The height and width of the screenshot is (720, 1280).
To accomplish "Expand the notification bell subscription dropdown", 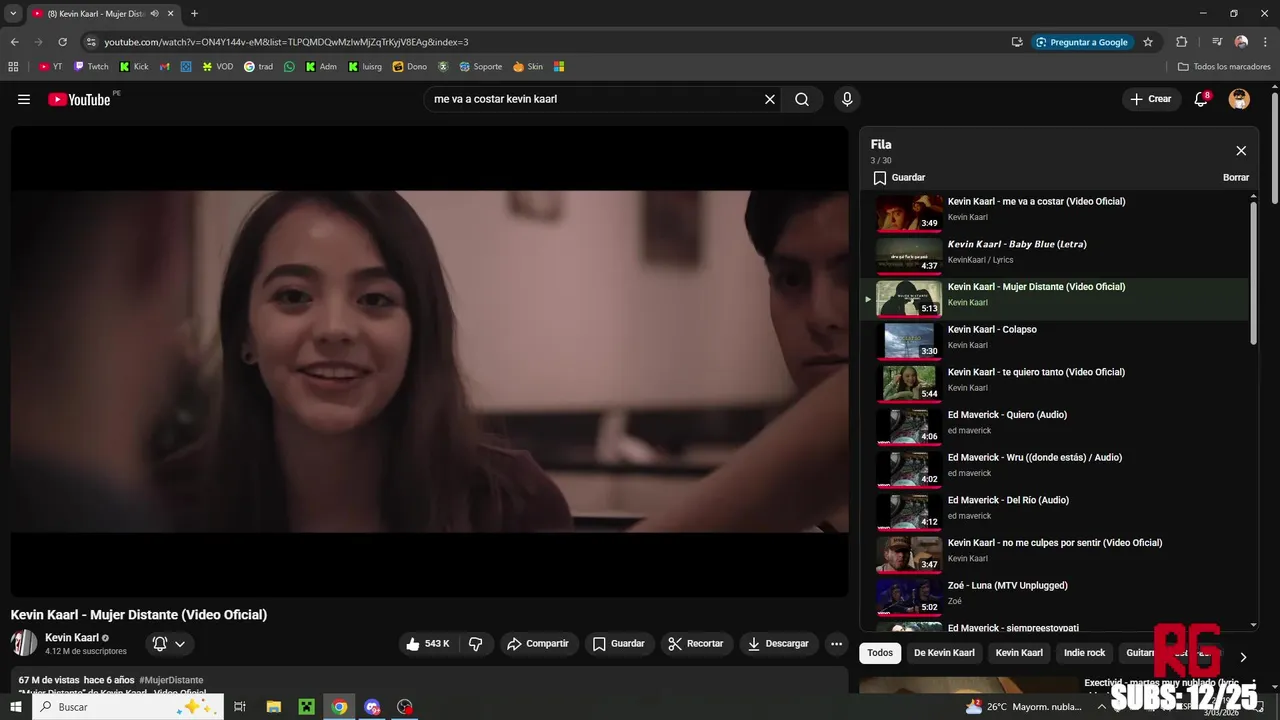I will pyautogui.click(x=180, y=644).
